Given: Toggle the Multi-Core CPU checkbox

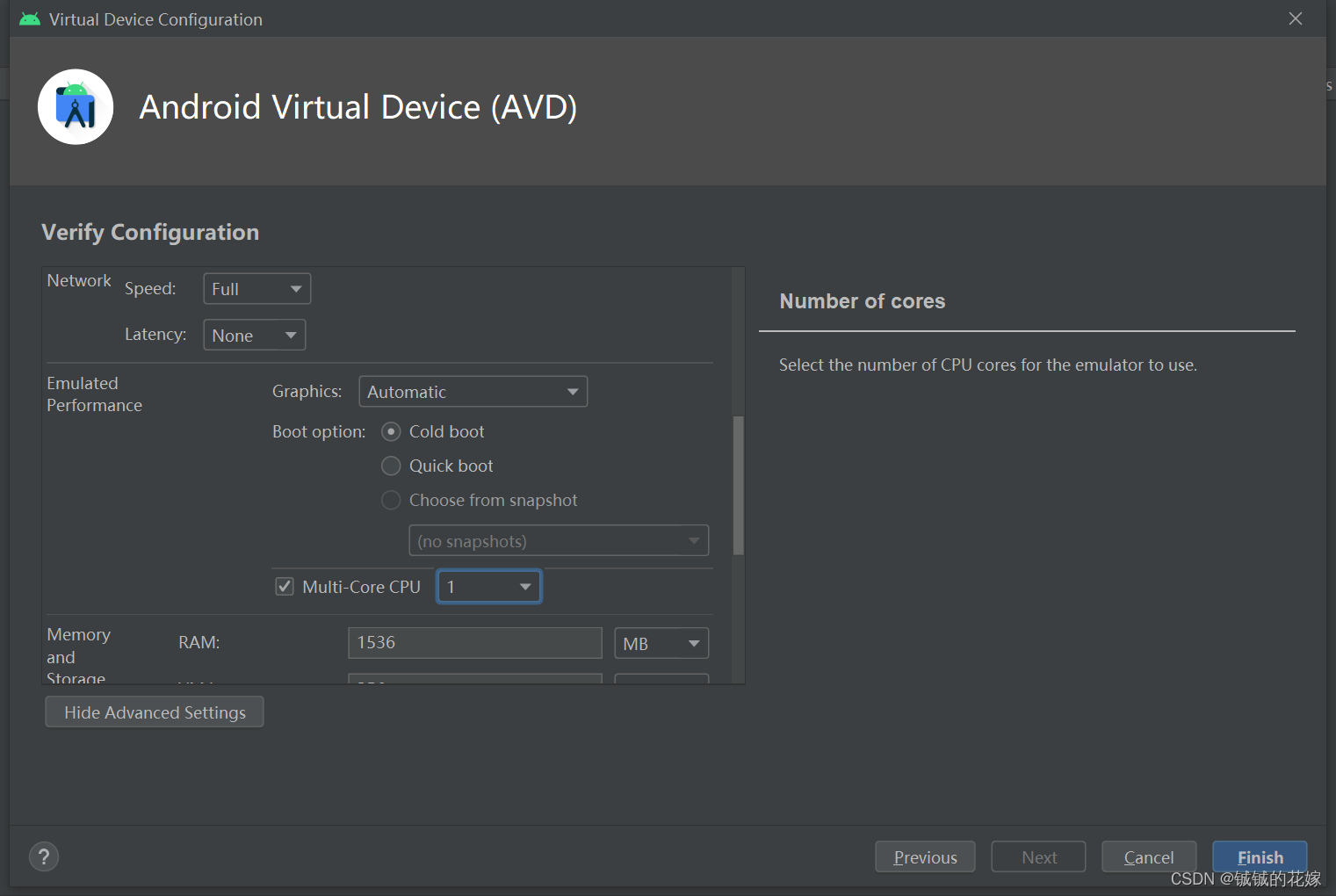Looking at the screenshot, I should pos(285,586).
